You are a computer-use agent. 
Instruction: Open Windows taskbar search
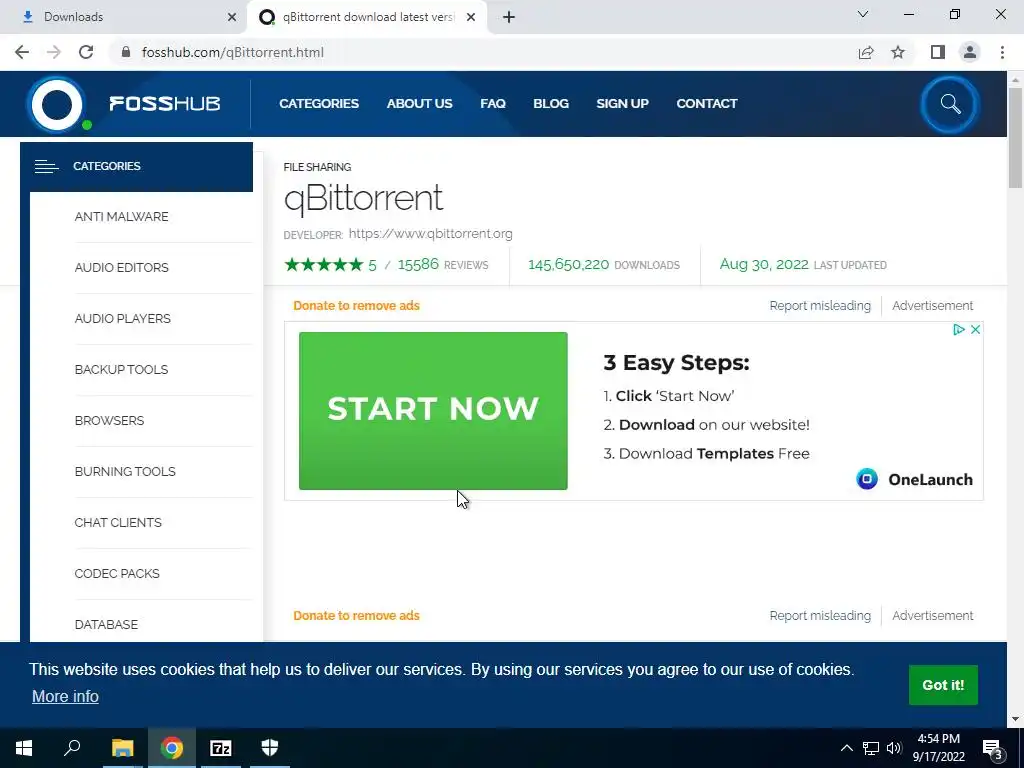(x=72, y=748)
